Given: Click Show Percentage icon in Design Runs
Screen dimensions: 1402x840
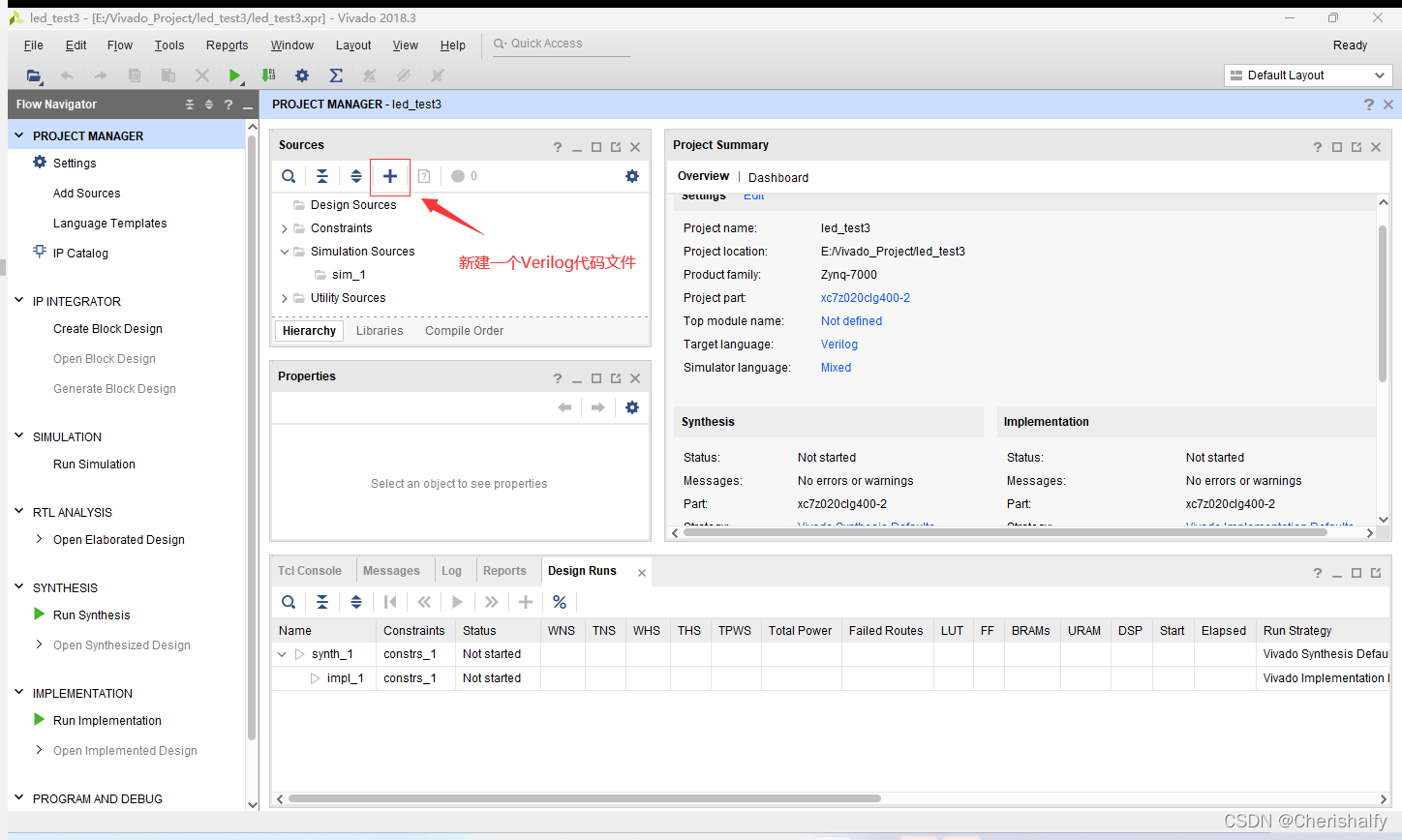Looking at the screenshot, I should [x=560, y=602].
